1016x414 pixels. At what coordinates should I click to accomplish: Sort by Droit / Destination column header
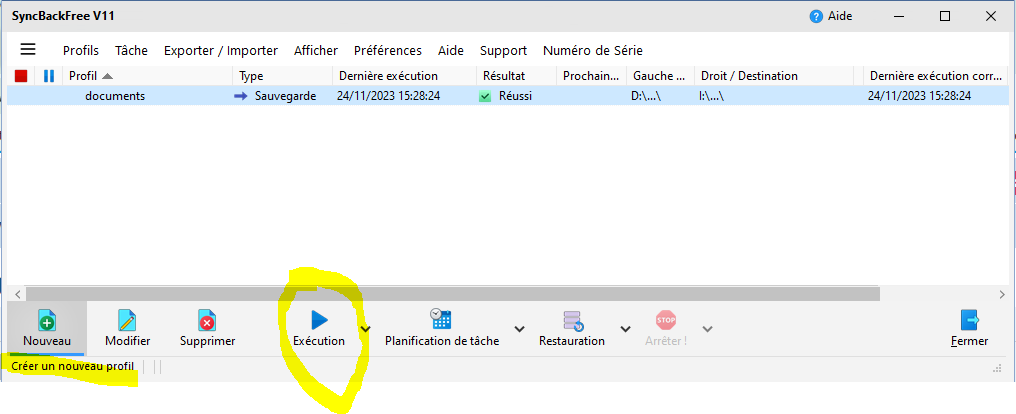pos(774,76)
